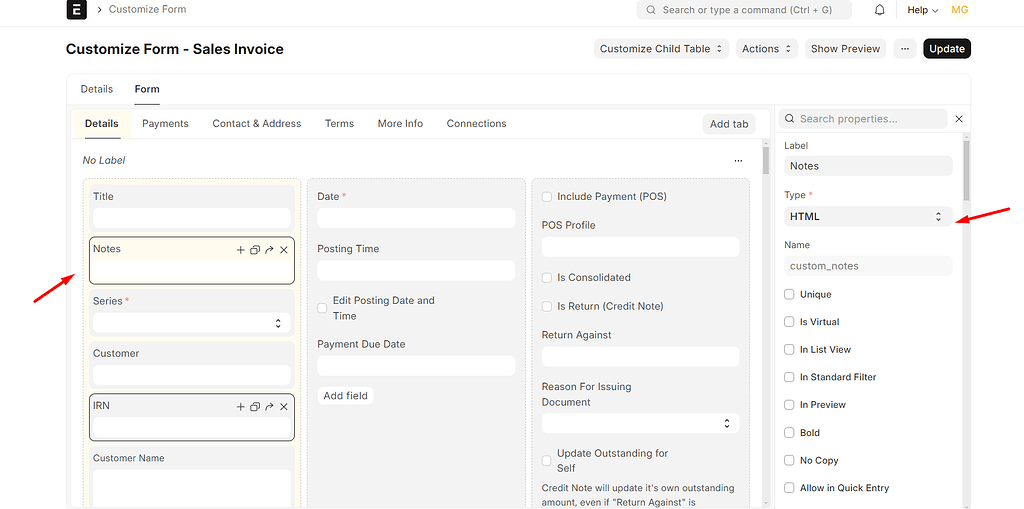Click the Payment Due Date input box
Screen dimensions: 1024x509
click(x=416, y=366)
